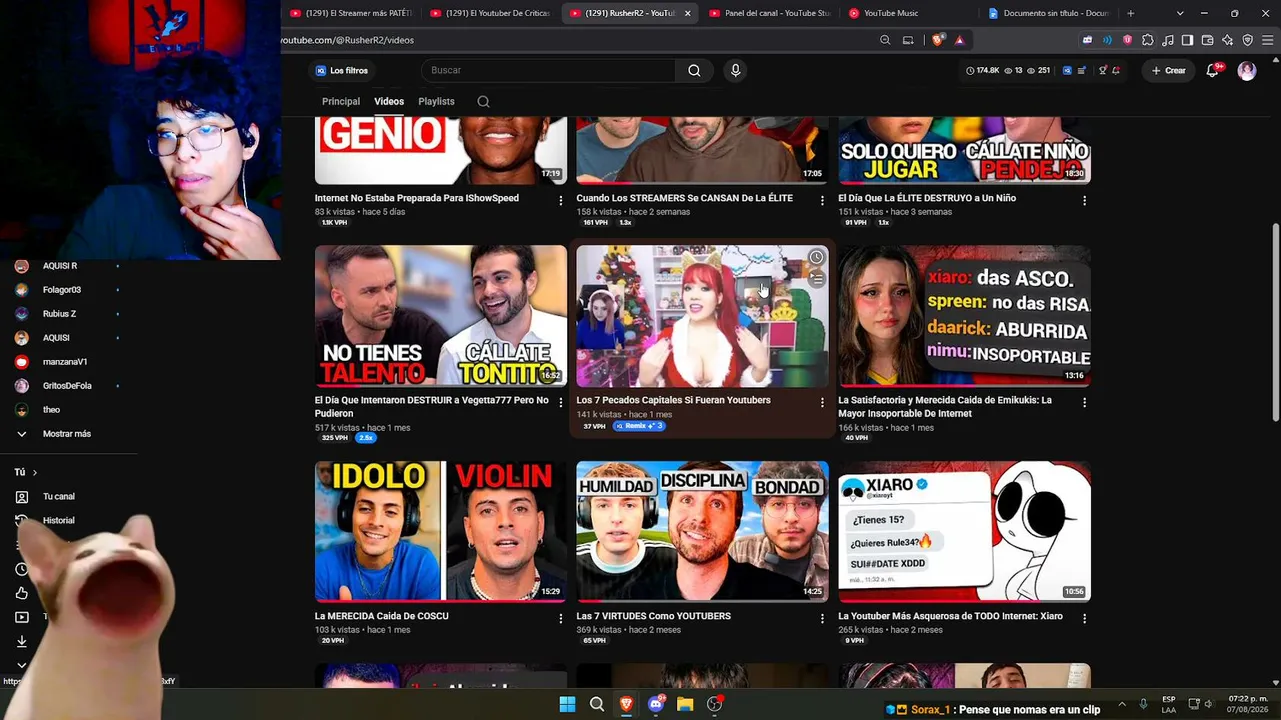The height and width of the screenshot is (720, 1281).
Task: Switch to the Playlists channel tab
Action: point(436,102)
